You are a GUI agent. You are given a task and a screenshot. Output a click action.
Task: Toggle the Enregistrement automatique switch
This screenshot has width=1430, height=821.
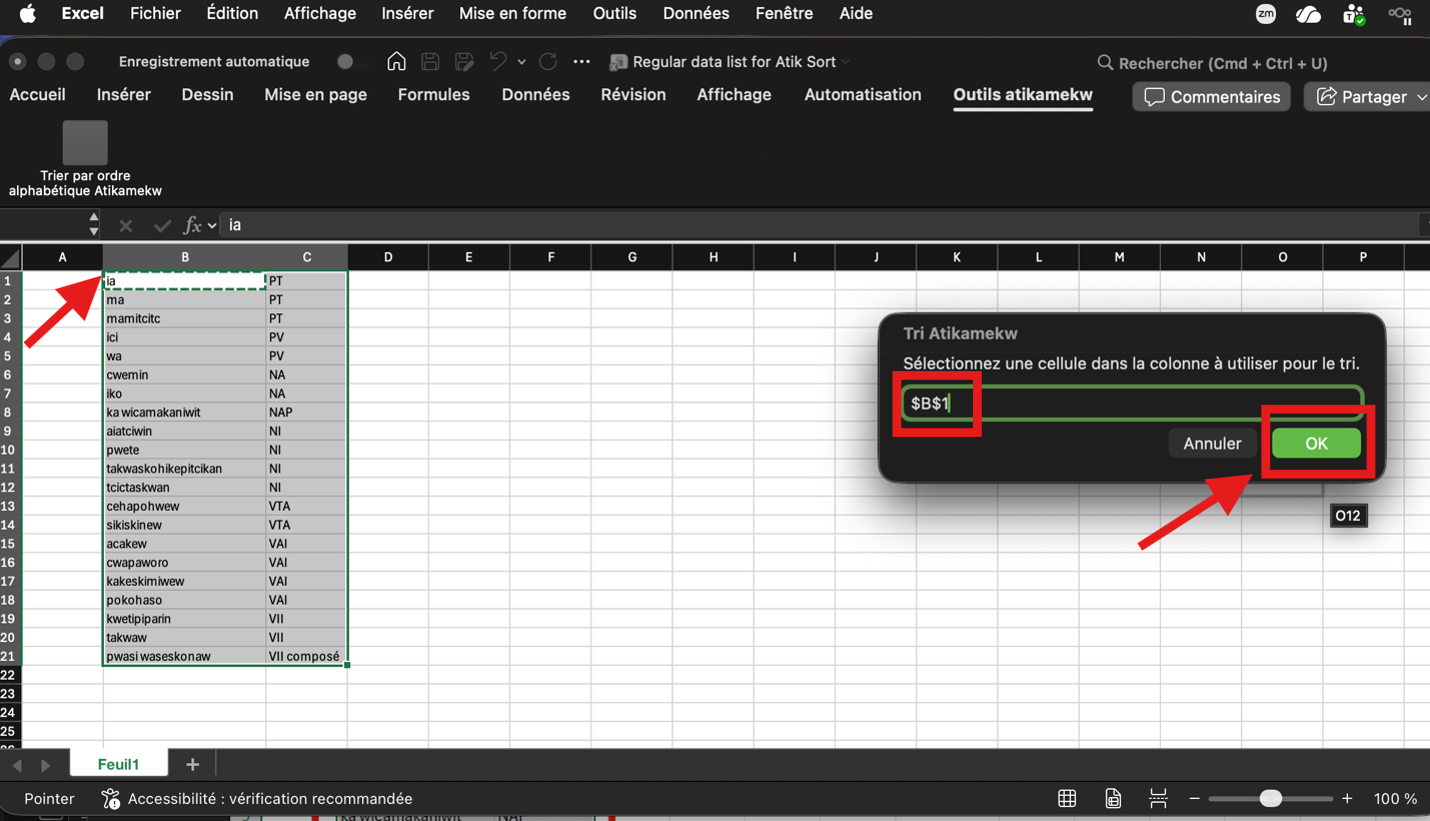[x=345, y=61]
